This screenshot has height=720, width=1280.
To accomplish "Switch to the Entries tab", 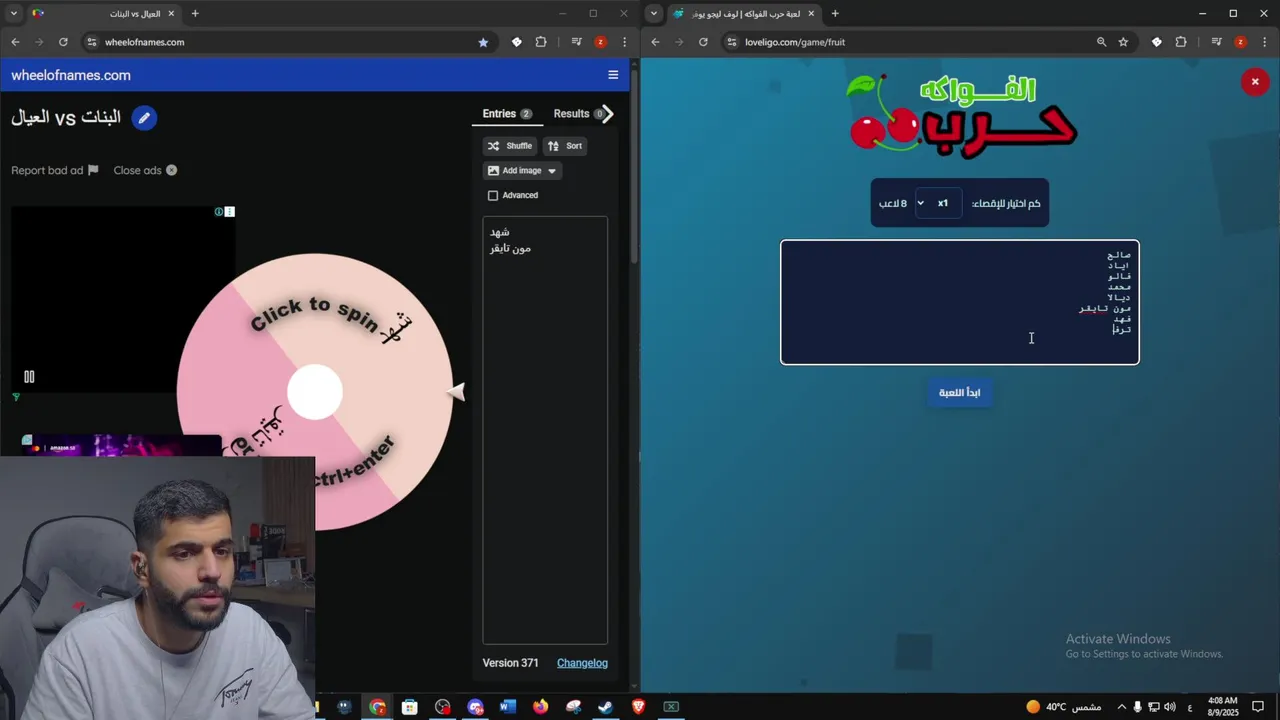I will pos(507,114).
